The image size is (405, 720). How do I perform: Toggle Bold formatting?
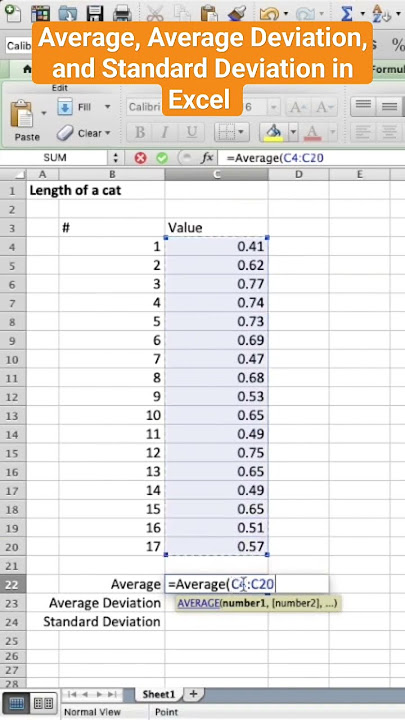[140, 133]
